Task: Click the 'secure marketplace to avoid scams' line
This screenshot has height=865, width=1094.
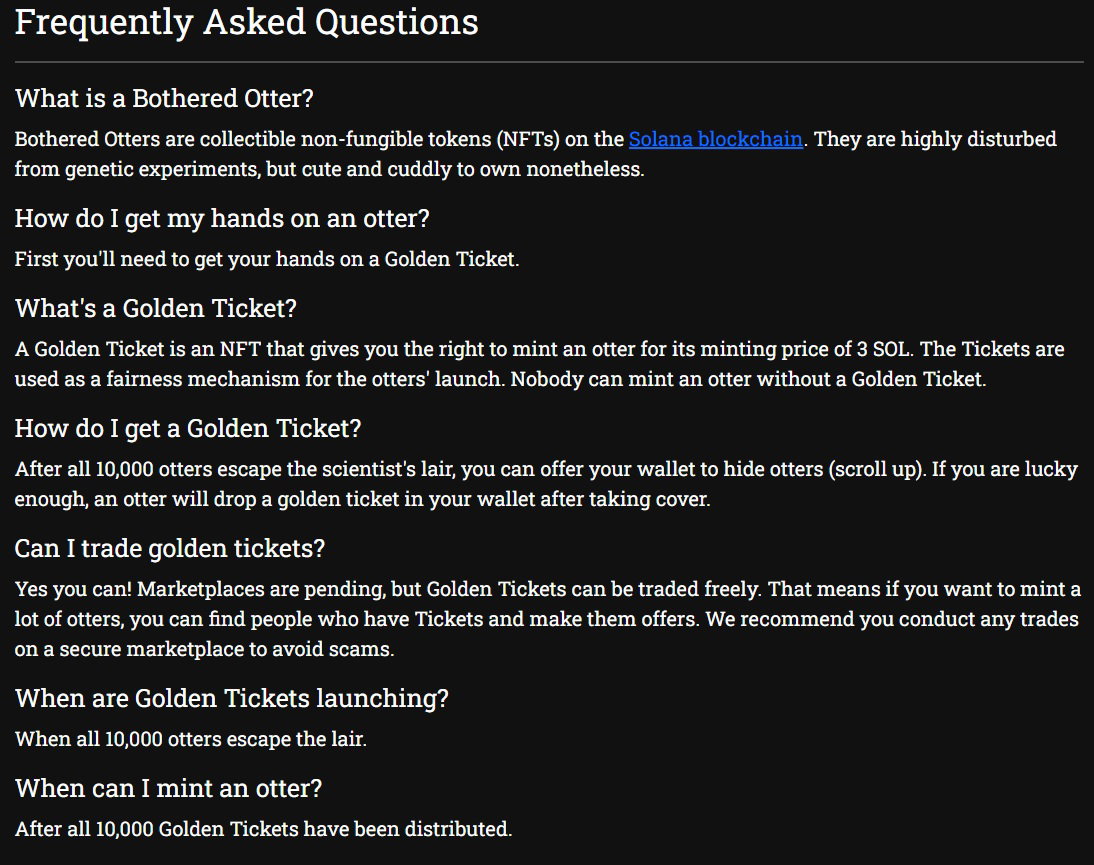Action: [204, 649]
